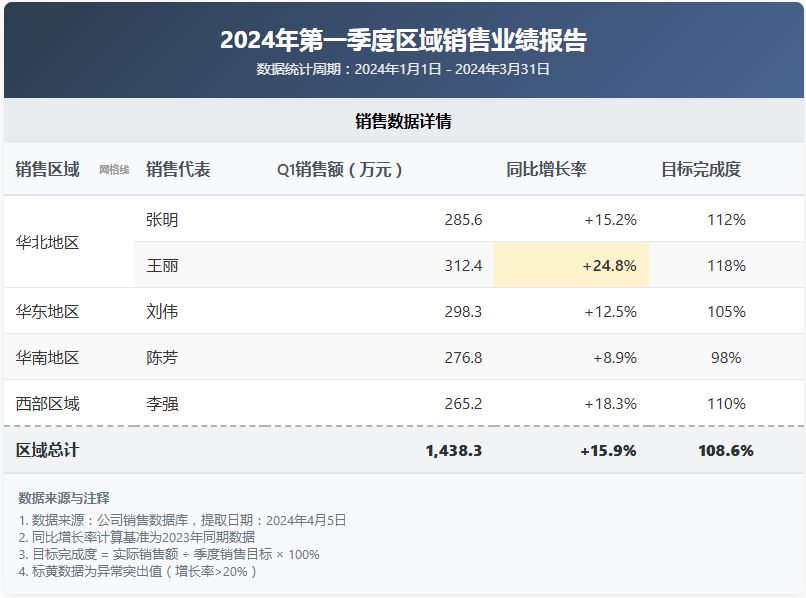Select the total sales value 1,438.3
The height and width of the screenshot is (598, 806).
pos(453,451)
